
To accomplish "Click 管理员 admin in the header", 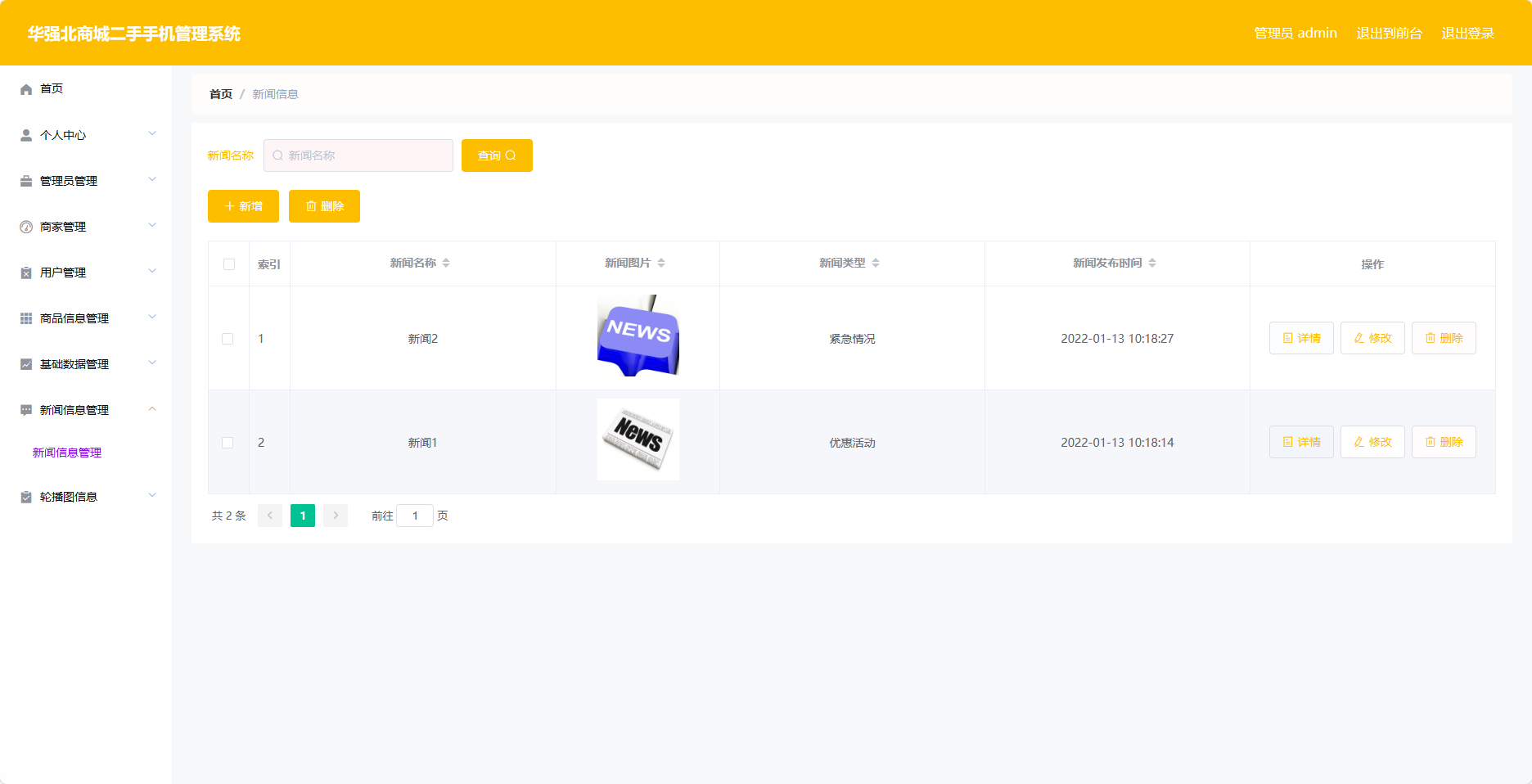I will (x=1295, y=33).
